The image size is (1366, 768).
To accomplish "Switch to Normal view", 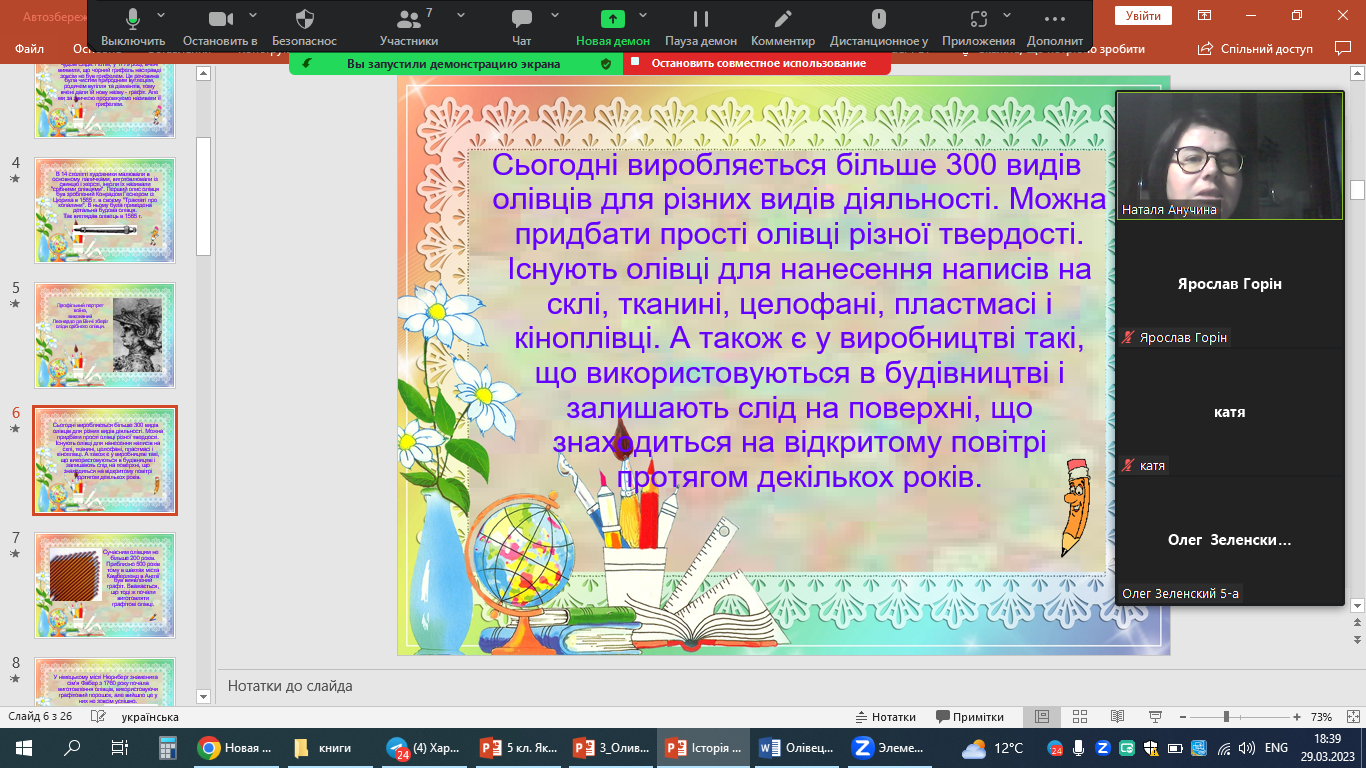I will tap(1041, 717).
